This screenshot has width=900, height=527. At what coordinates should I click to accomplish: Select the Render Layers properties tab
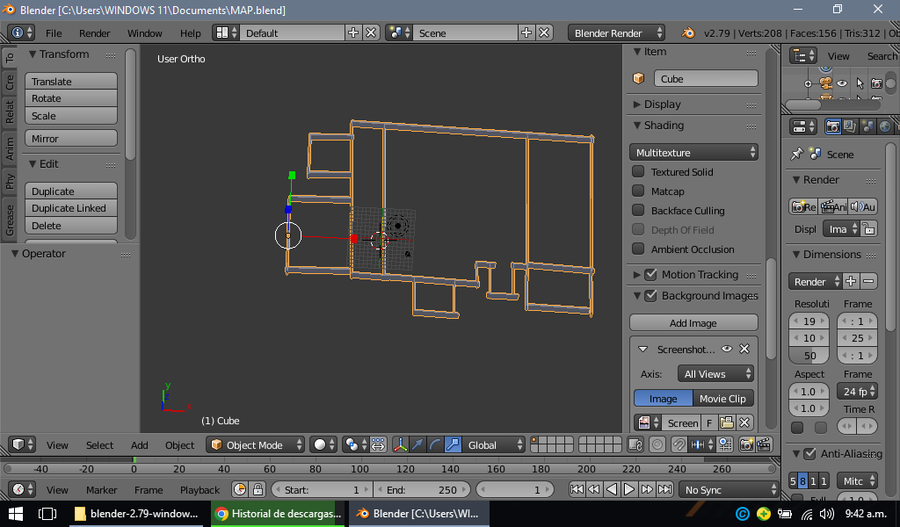coord(850,126)
